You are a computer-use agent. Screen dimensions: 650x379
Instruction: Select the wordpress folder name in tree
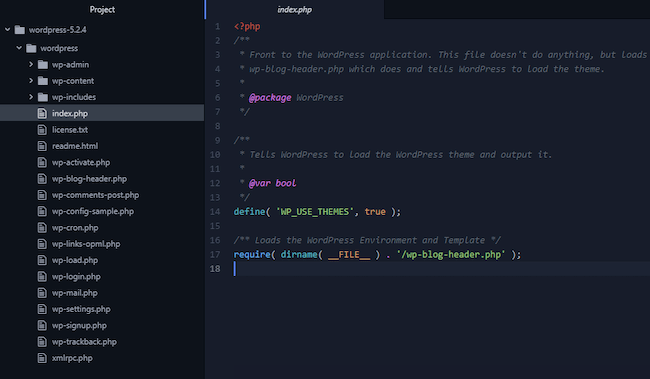[x=59, y=49]
